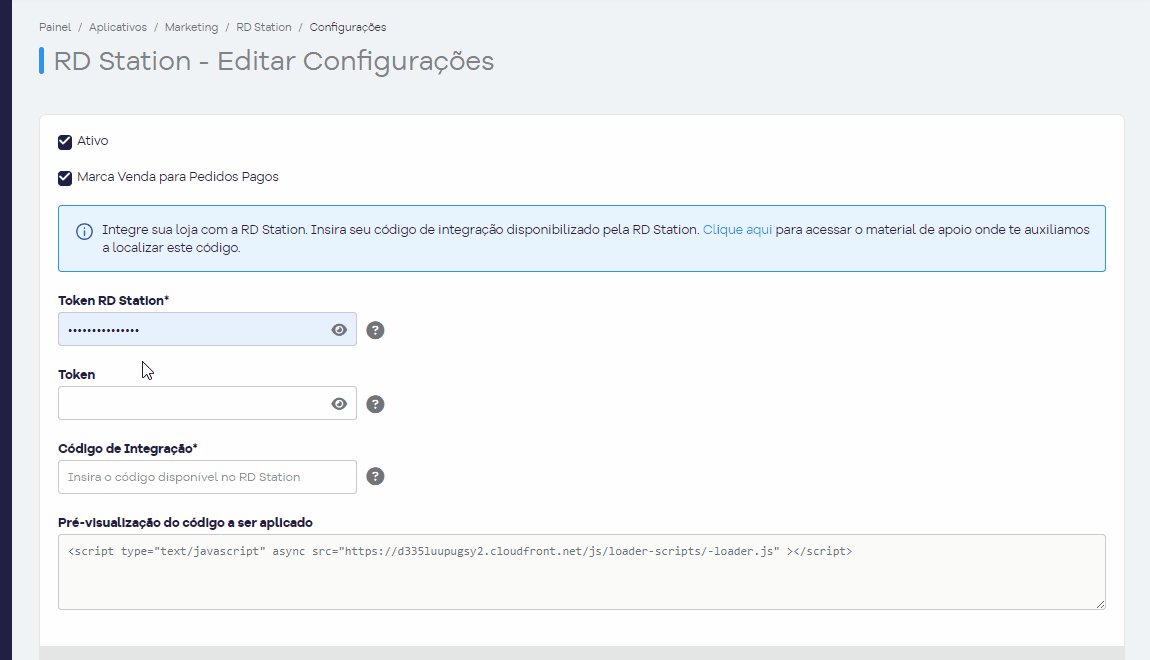1150x660 pixels.
Task: Click the Código de Integração input field
Action: 208,477
